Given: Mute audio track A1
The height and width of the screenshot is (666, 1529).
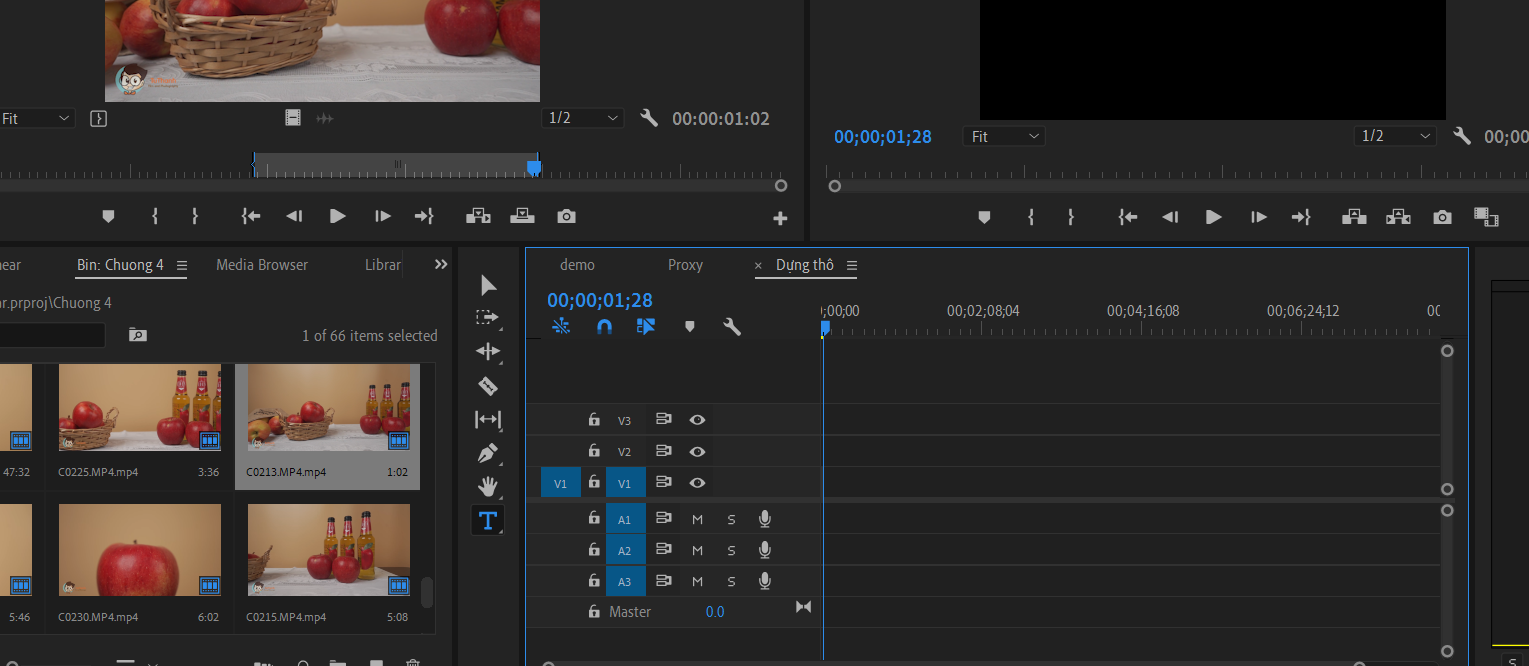Looking at the screenshot, I should coord(697,520).
